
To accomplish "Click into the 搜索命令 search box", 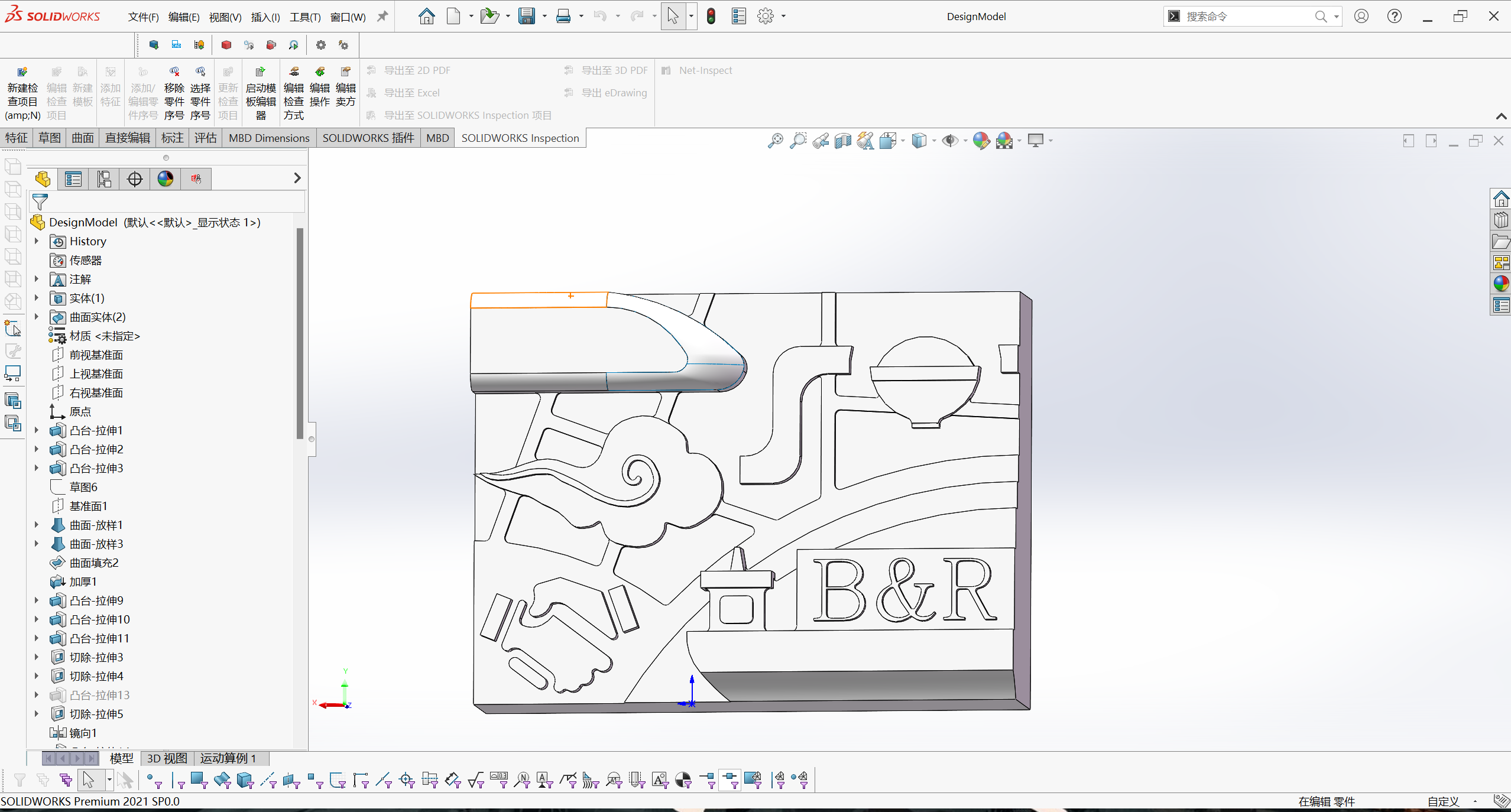I will [1247, 17].
